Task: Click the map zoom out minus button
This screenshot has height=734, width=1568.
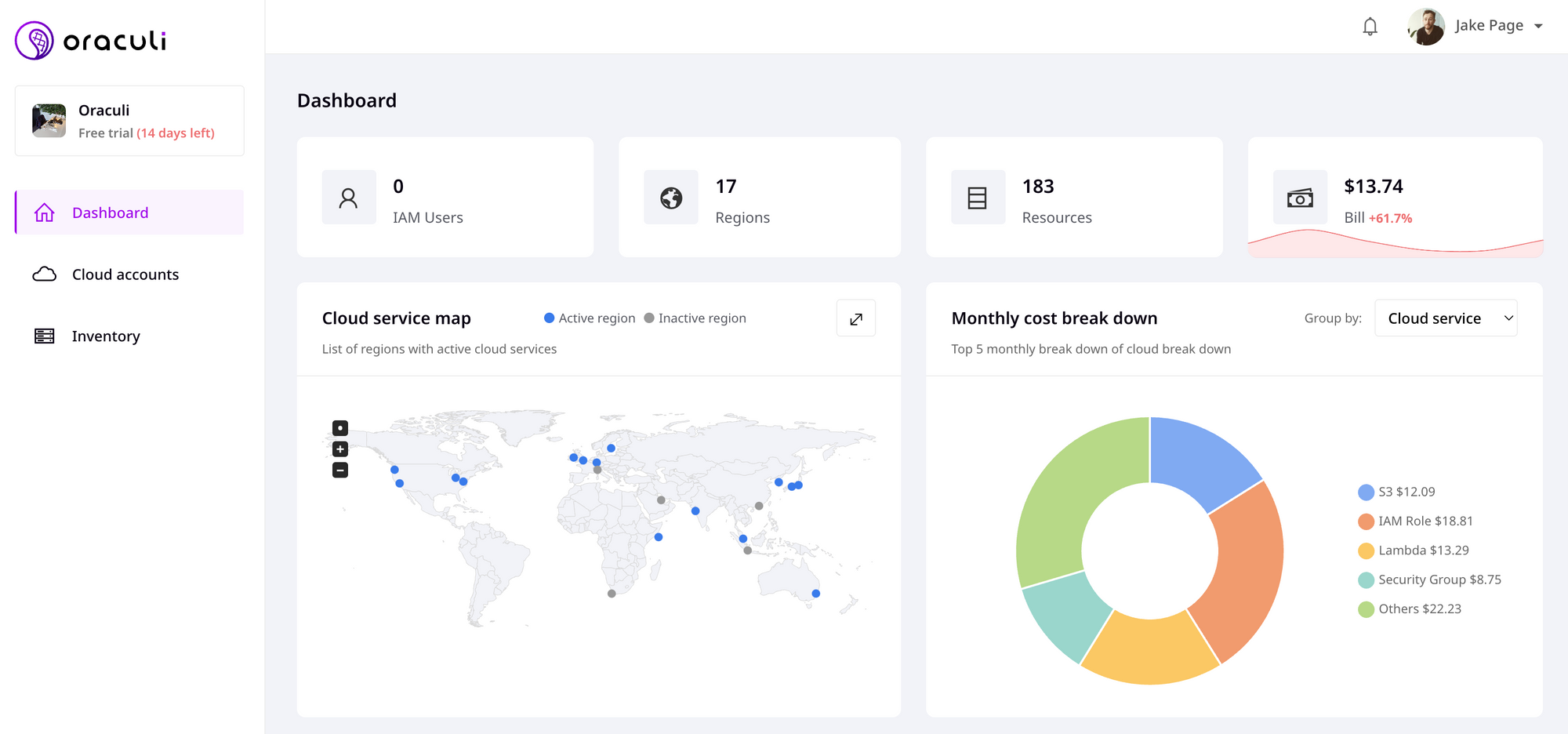Action: point(340,471)
